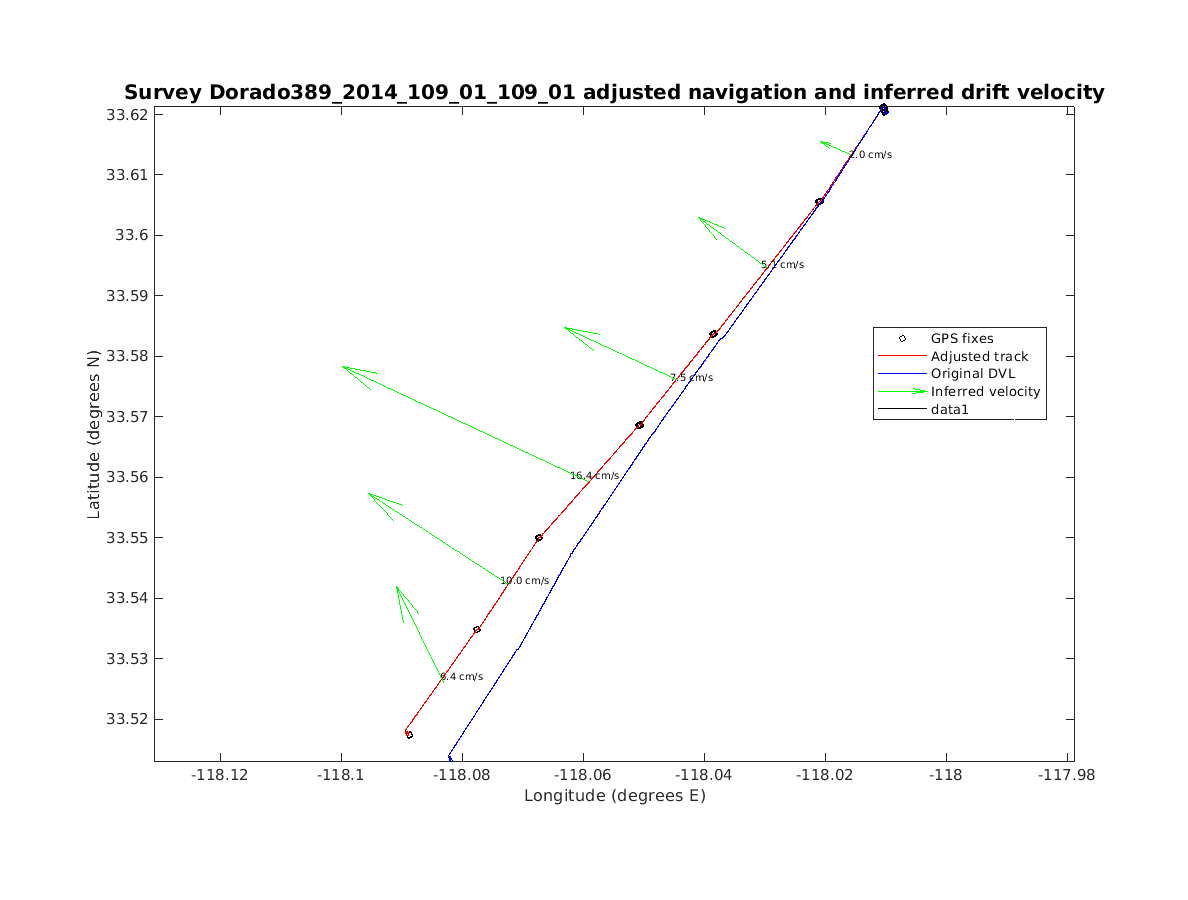Click the arrowhead of the 9.4 cm/s arrow
Image resolution: width=1188 pixels, height=900 pixels.
[x=397, y=588]
